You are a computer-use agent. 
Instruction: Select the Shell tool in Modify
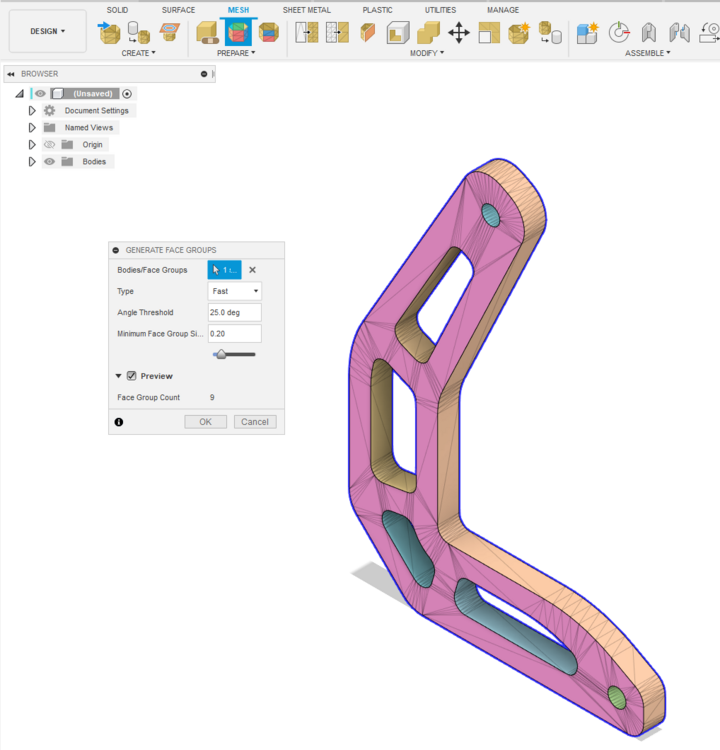pos(398,33)
